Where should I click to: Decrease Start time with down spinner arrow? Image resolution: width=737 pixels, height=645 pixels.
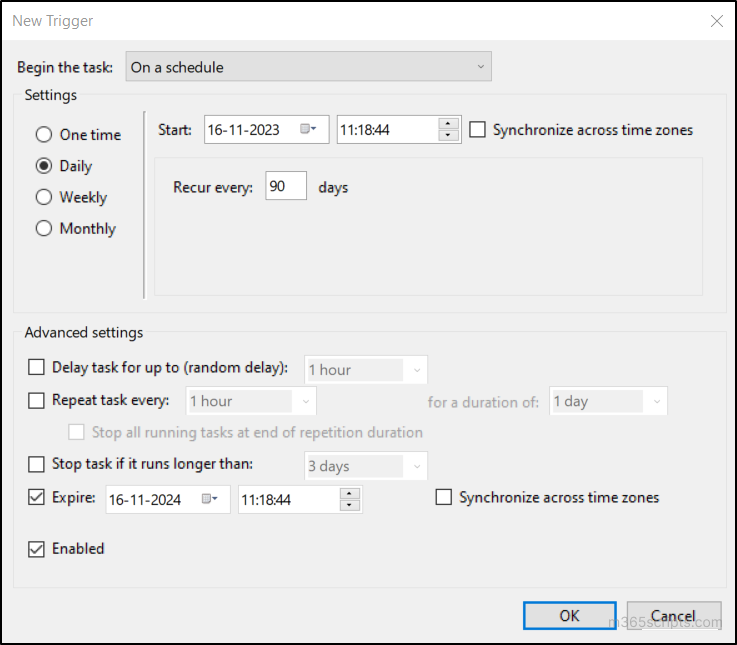[449, 136]
